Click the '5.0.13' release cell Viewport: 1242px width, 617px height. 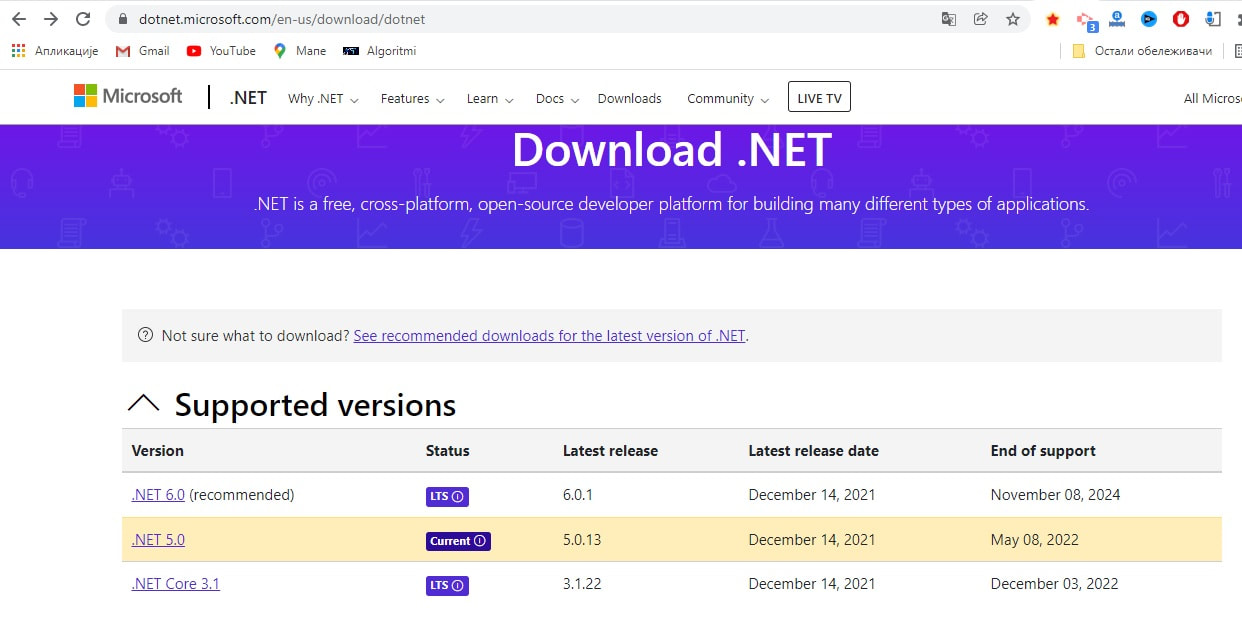584,540
